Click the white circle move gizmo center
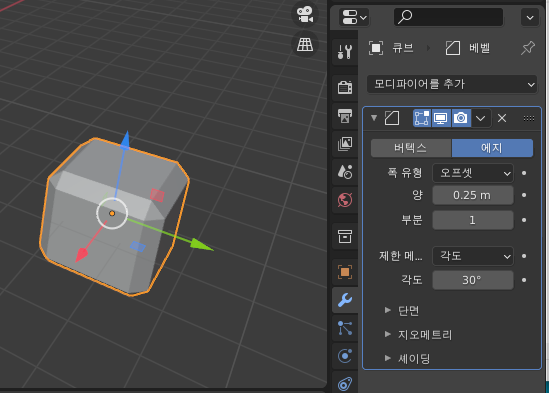The image size is (549, 393). (x=112, y=213)
